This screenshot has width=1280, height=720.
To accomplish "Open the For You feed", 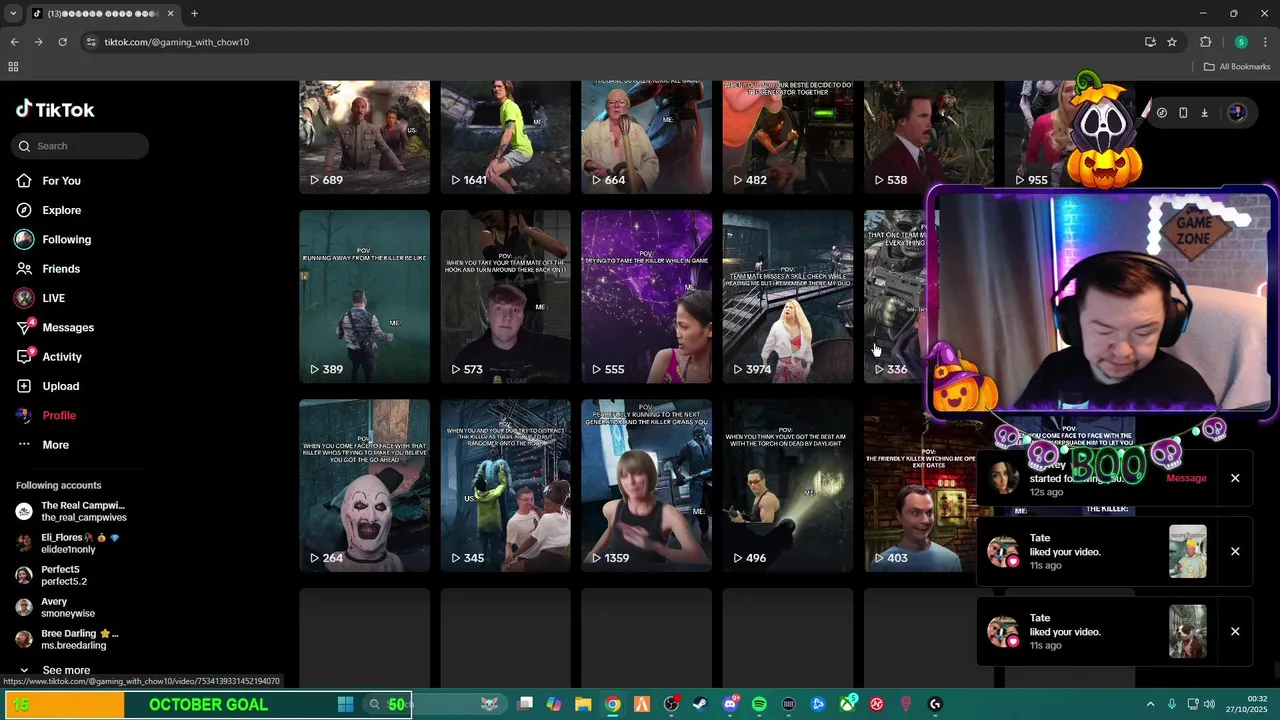I will pos(61,181).
